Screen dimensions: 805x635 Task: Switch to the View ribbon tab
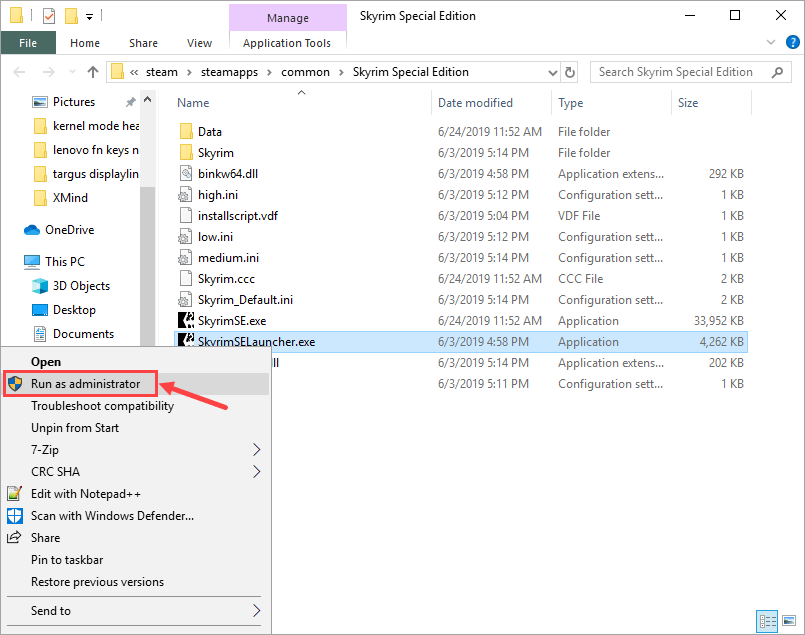[x=199, y=43]
